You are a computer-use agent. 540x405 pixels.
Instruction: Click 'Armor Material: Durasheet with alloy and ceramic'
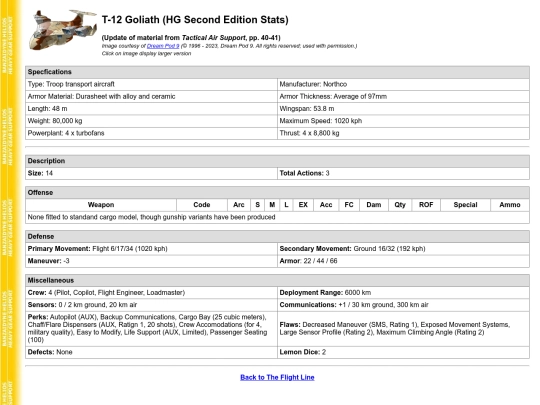[151, 96]
